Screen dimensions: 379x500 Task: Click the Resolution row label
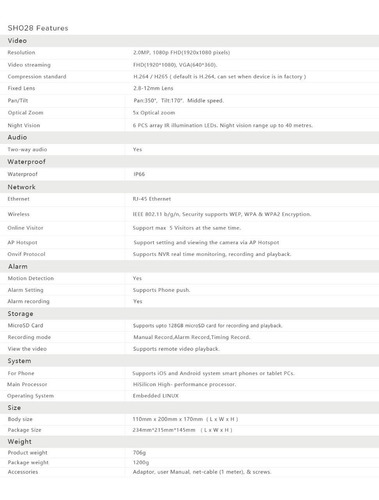21,53
